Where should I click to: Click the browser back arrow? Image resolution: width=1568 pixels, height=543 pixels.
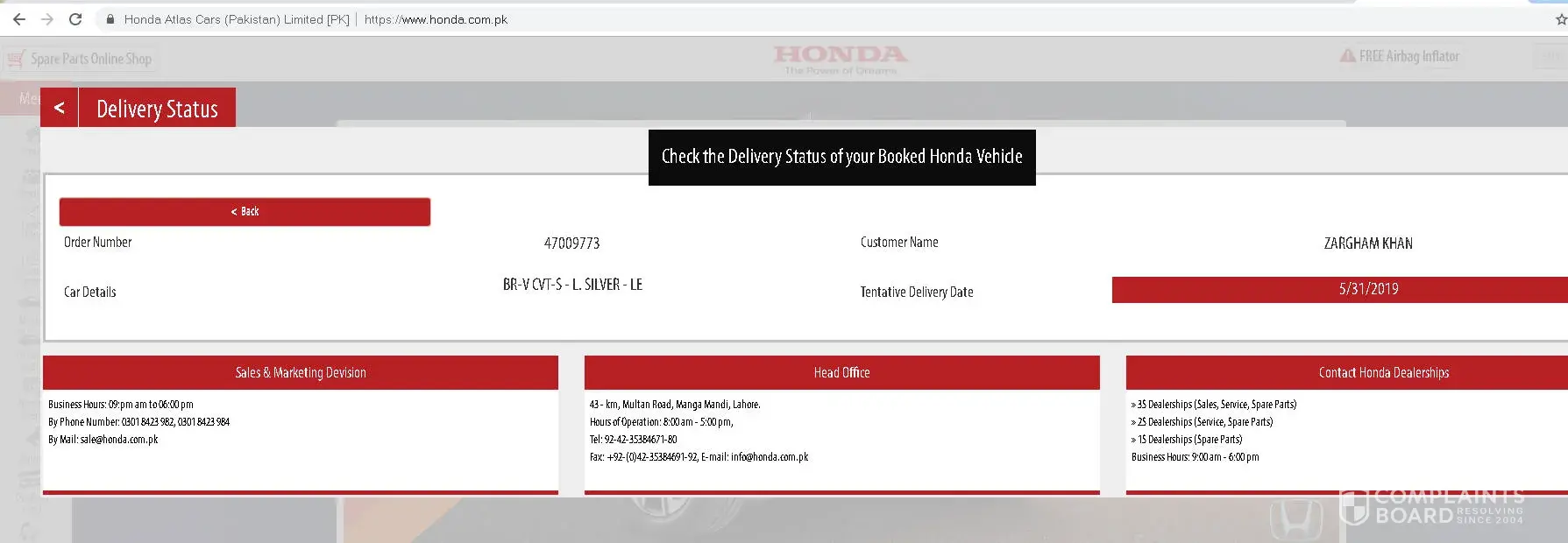(19, 19)
